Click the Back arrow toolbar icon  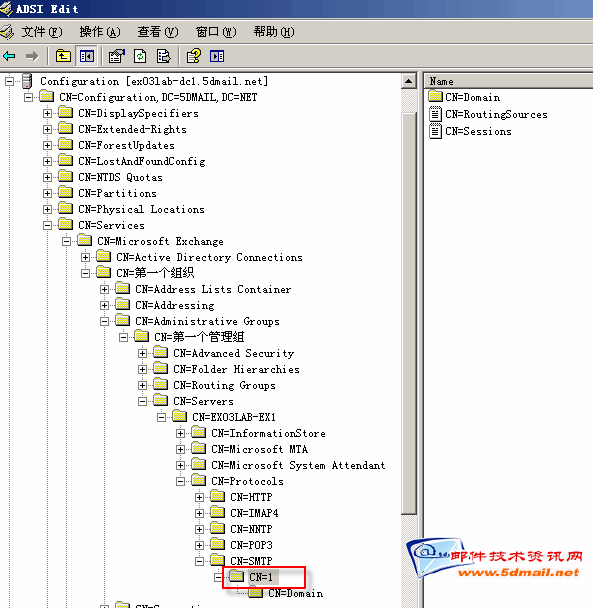coord(9,57)
